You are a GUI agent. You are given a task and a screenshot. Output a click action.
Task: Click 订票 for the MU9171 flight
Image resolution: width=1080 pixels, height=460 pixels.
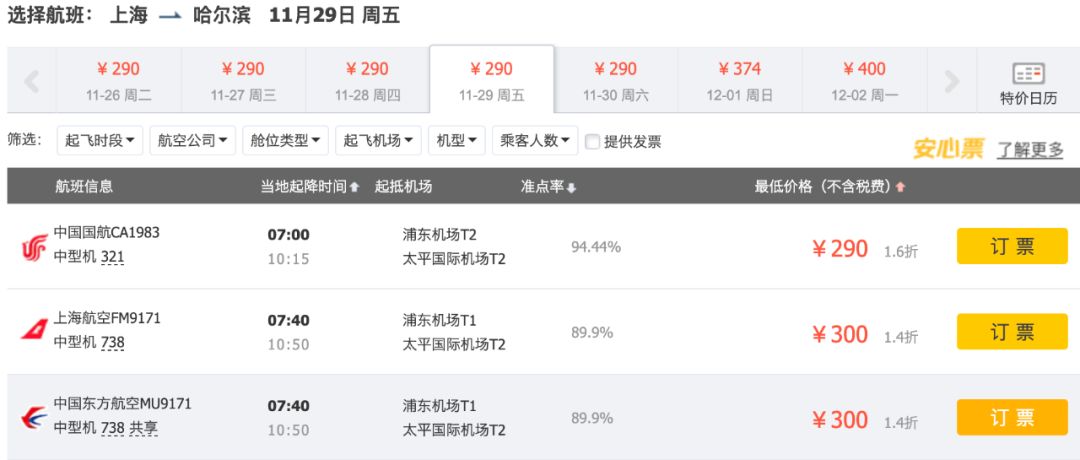(1012, 417)
